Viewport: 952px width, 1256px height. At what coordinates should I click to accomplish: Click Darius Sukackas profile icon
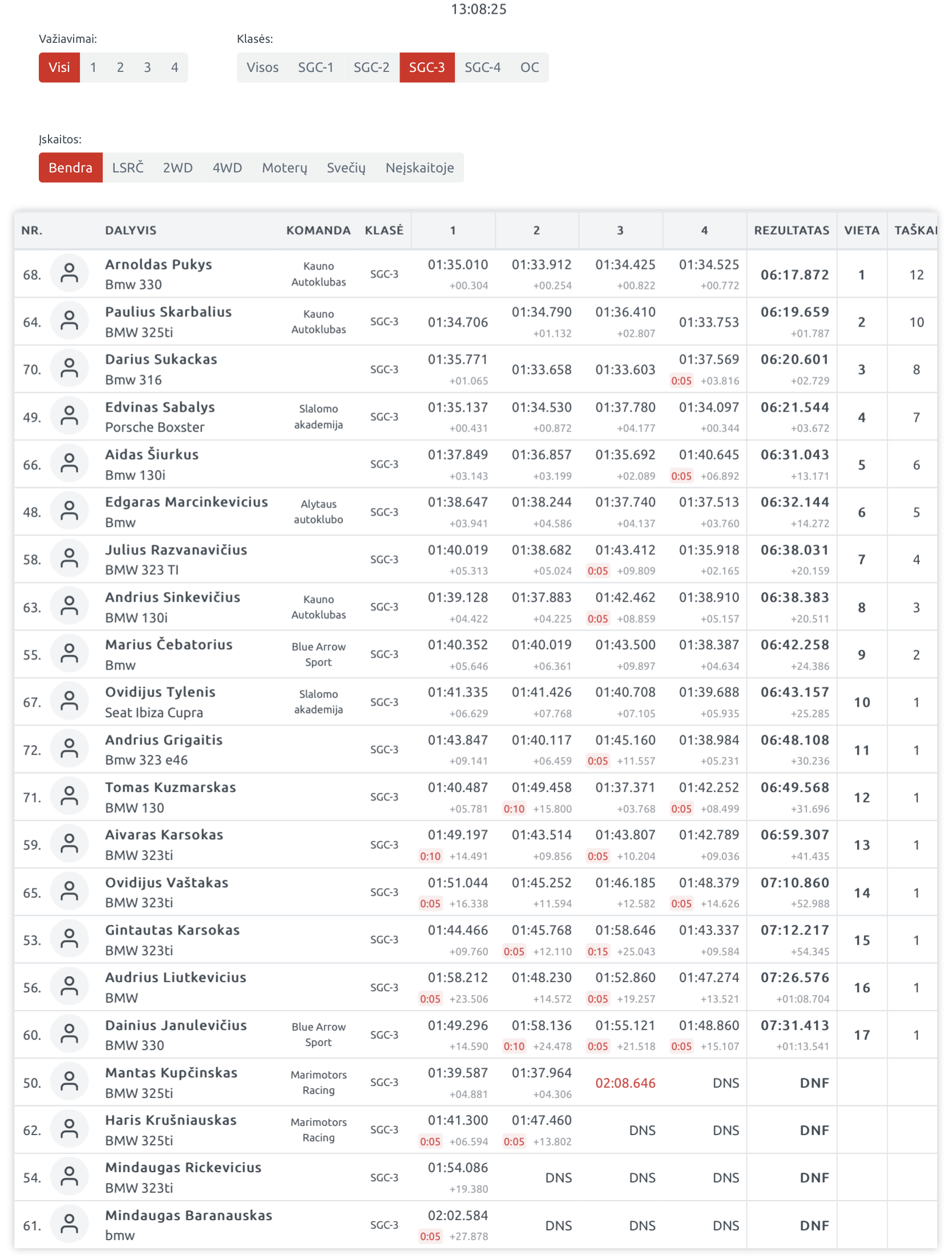click(69, 368)
